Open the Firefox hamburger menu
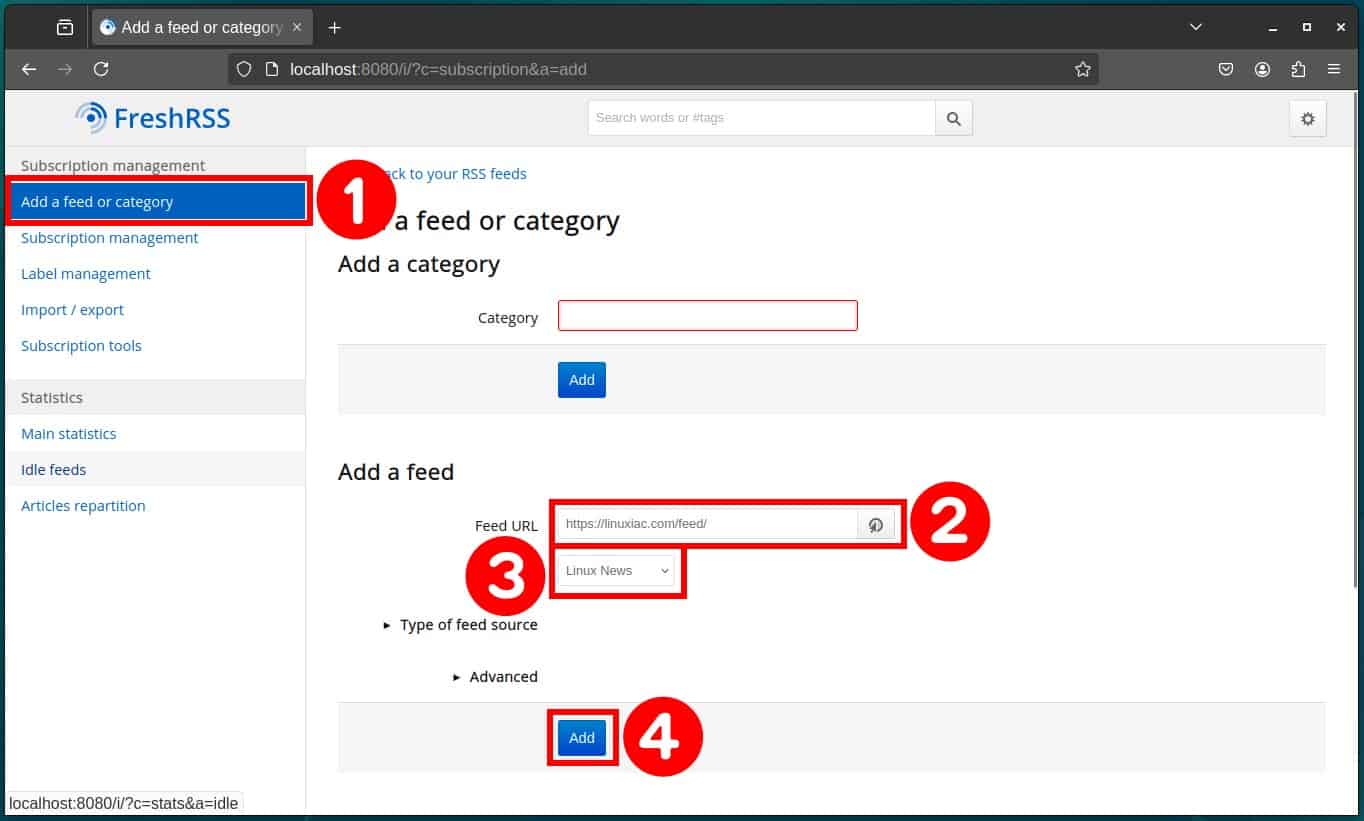Image resolution: width=1364 pixels, height=821 pixels. coord(1333,69)
